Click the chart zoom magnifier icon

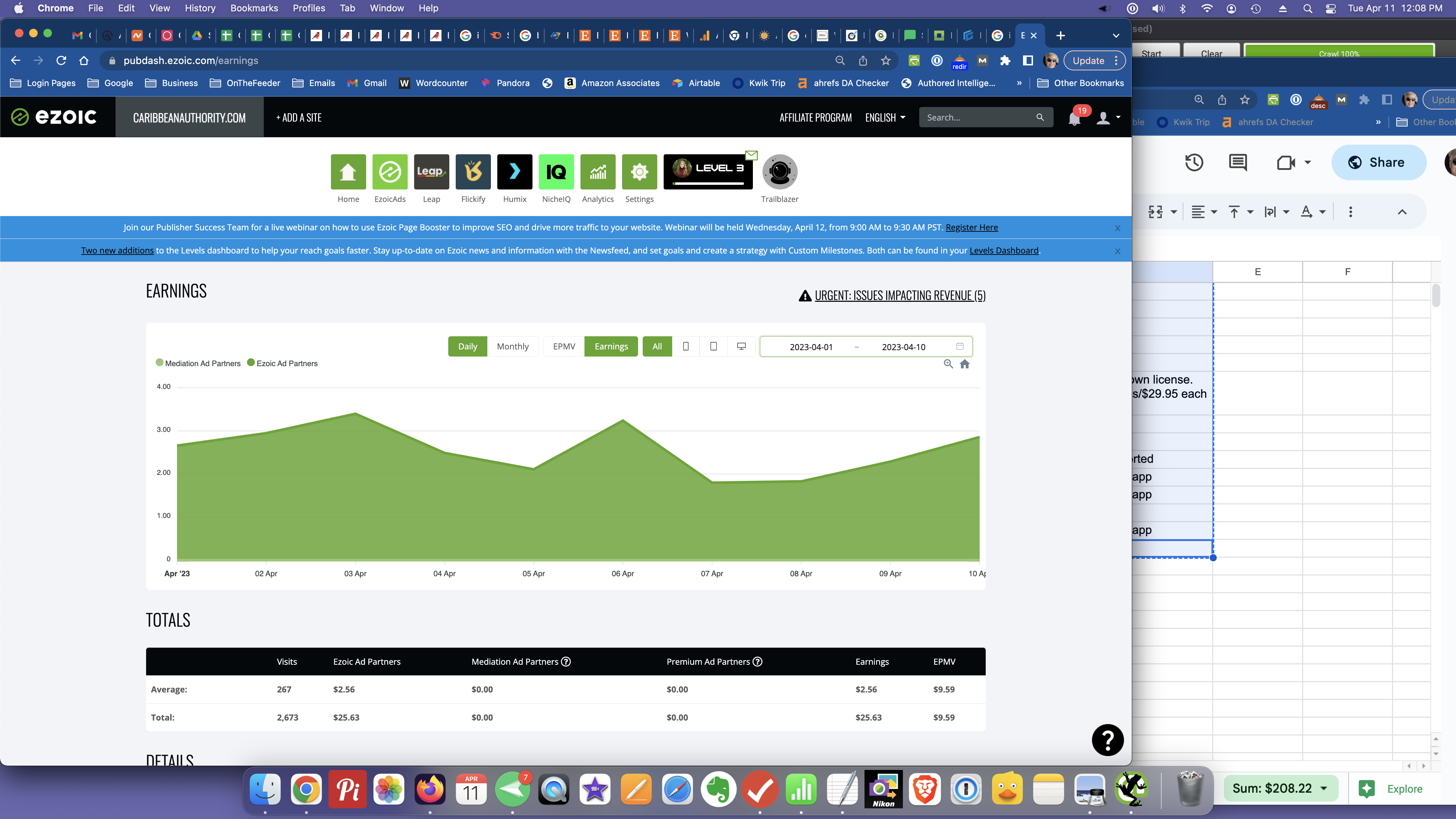(948, 364)
